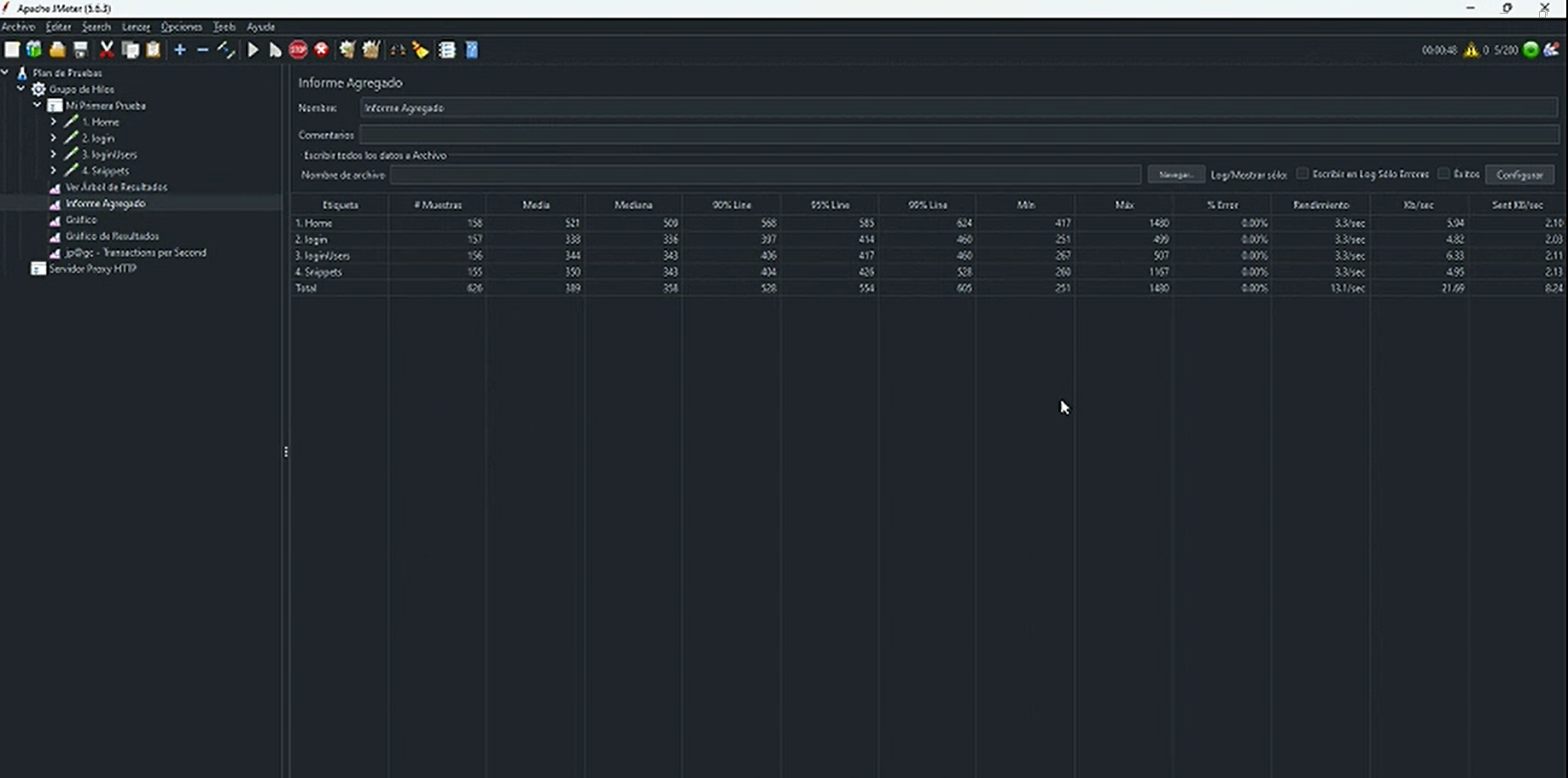Image resolution: width=1568 pixels, height=778 pixels.
Task: Stop the test with the red STOP icon
Action: pyautogui.click(x=298, y=50)
